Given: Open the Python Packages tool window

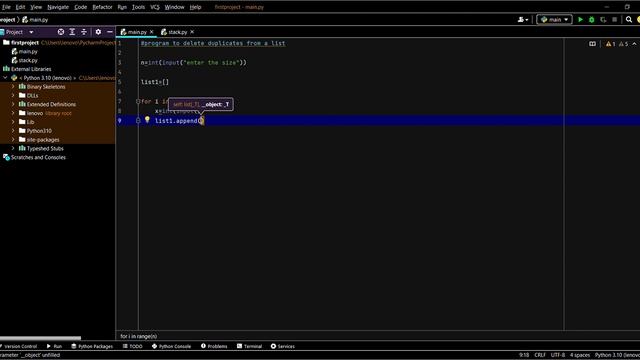Looking at the screenshot, I should tap(92, 346).
